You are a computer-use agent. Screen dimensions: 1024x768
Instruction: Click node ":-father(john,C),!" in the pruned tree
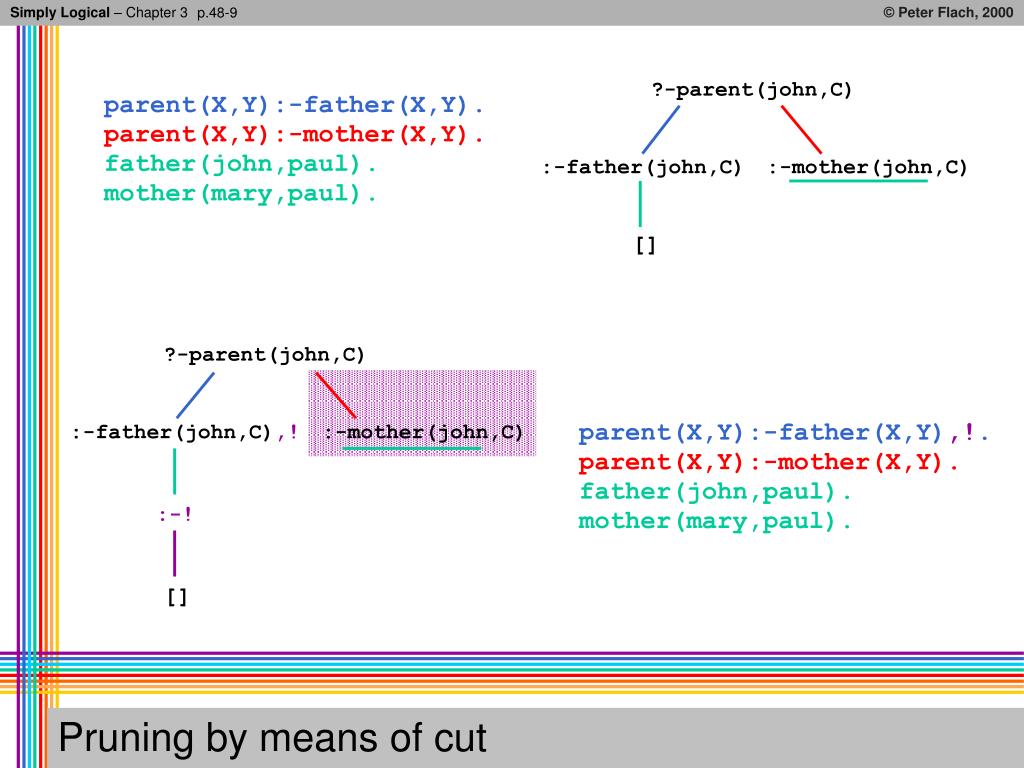coord(185,432)
